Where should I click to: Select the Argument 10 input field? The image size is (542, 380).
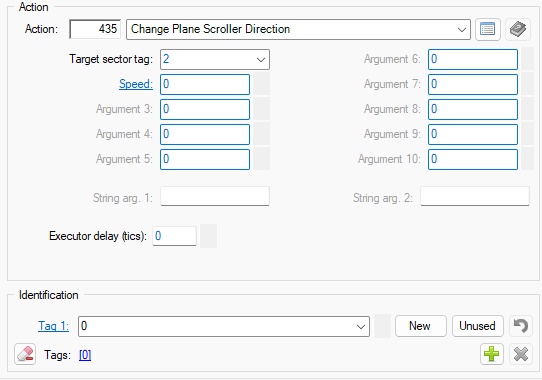(473, 159)
